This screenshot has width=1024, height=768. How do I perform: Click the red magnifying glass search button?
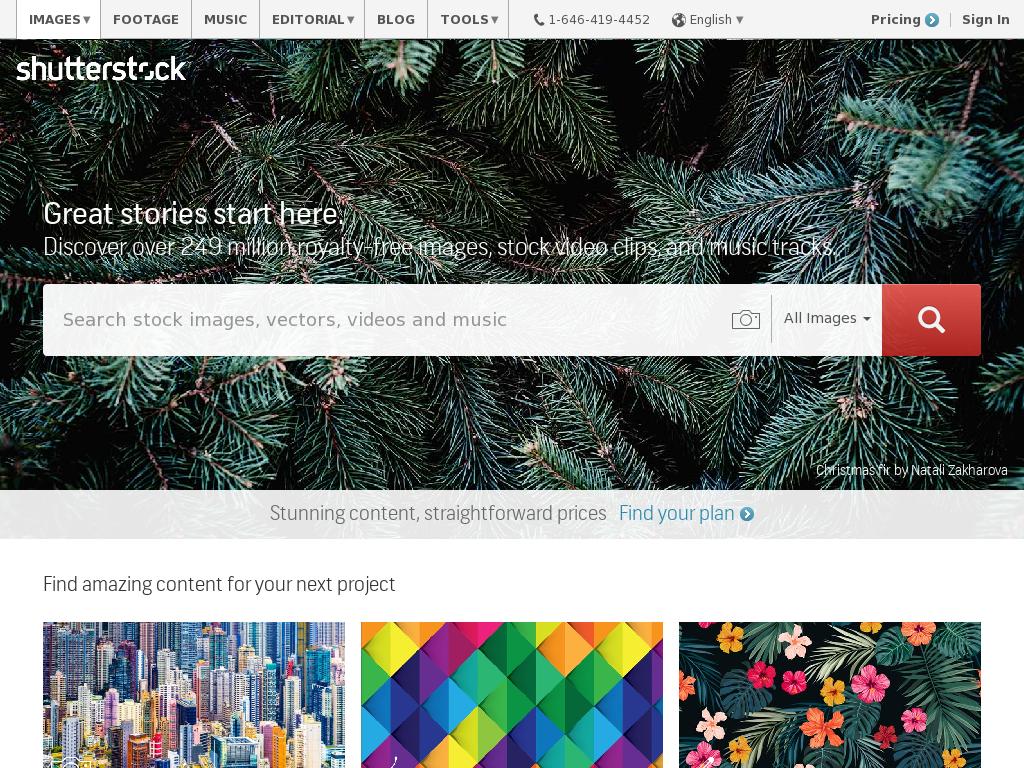coord(931,320)
